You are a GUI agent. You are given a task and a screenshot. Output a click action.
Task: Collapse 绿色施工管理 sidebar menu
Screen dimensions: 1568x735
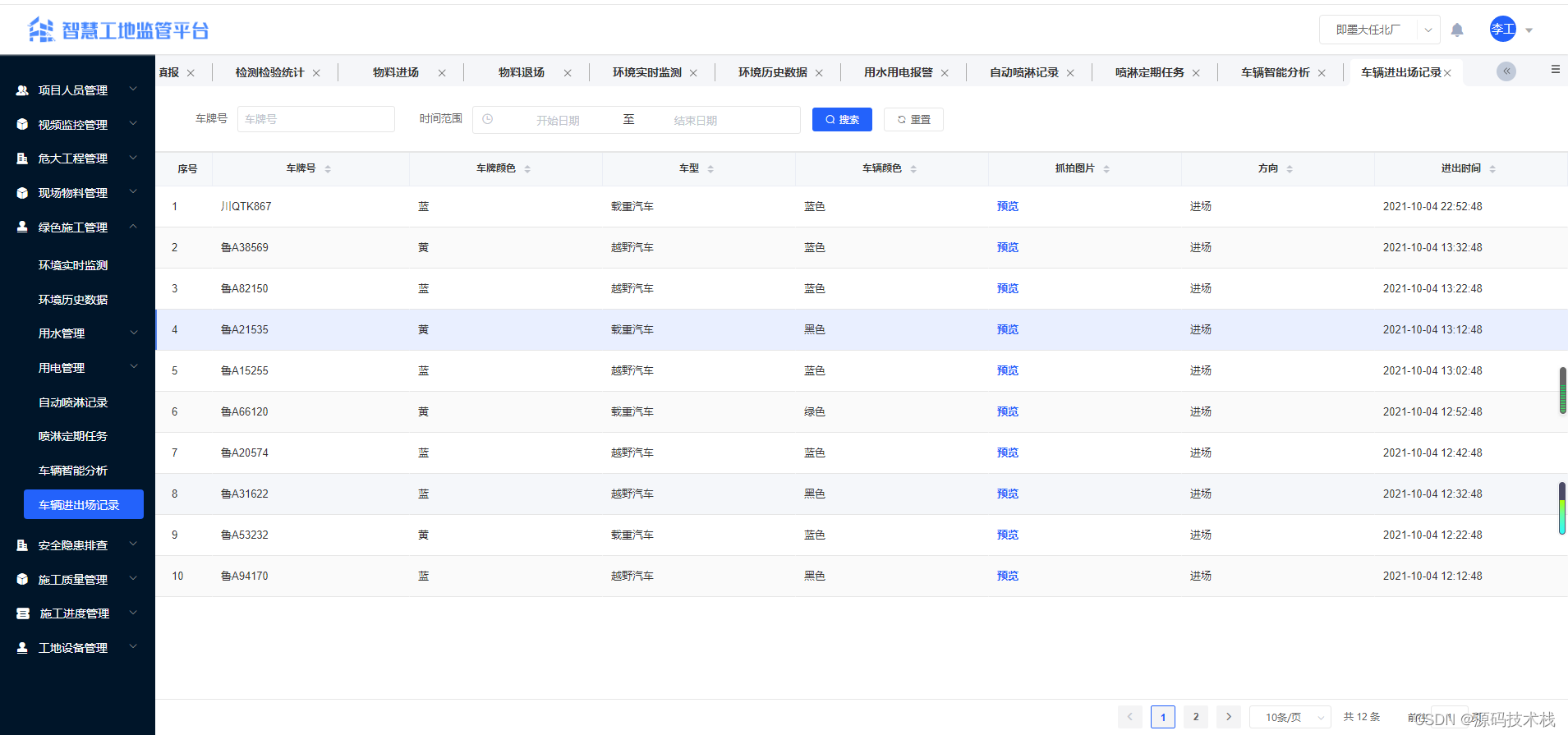(77, 227)
